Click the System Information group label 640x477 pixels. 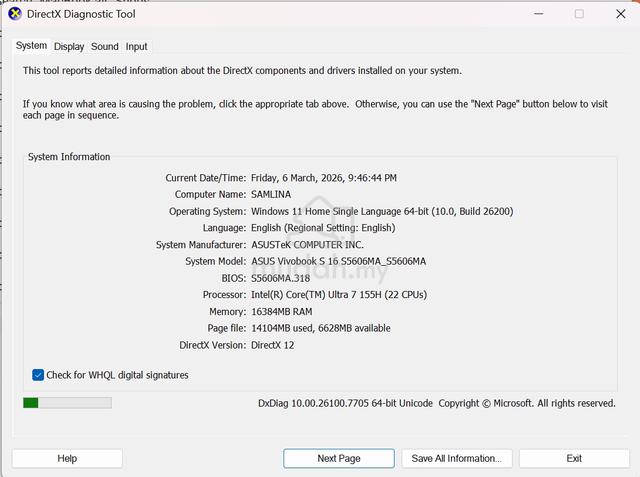69,157
